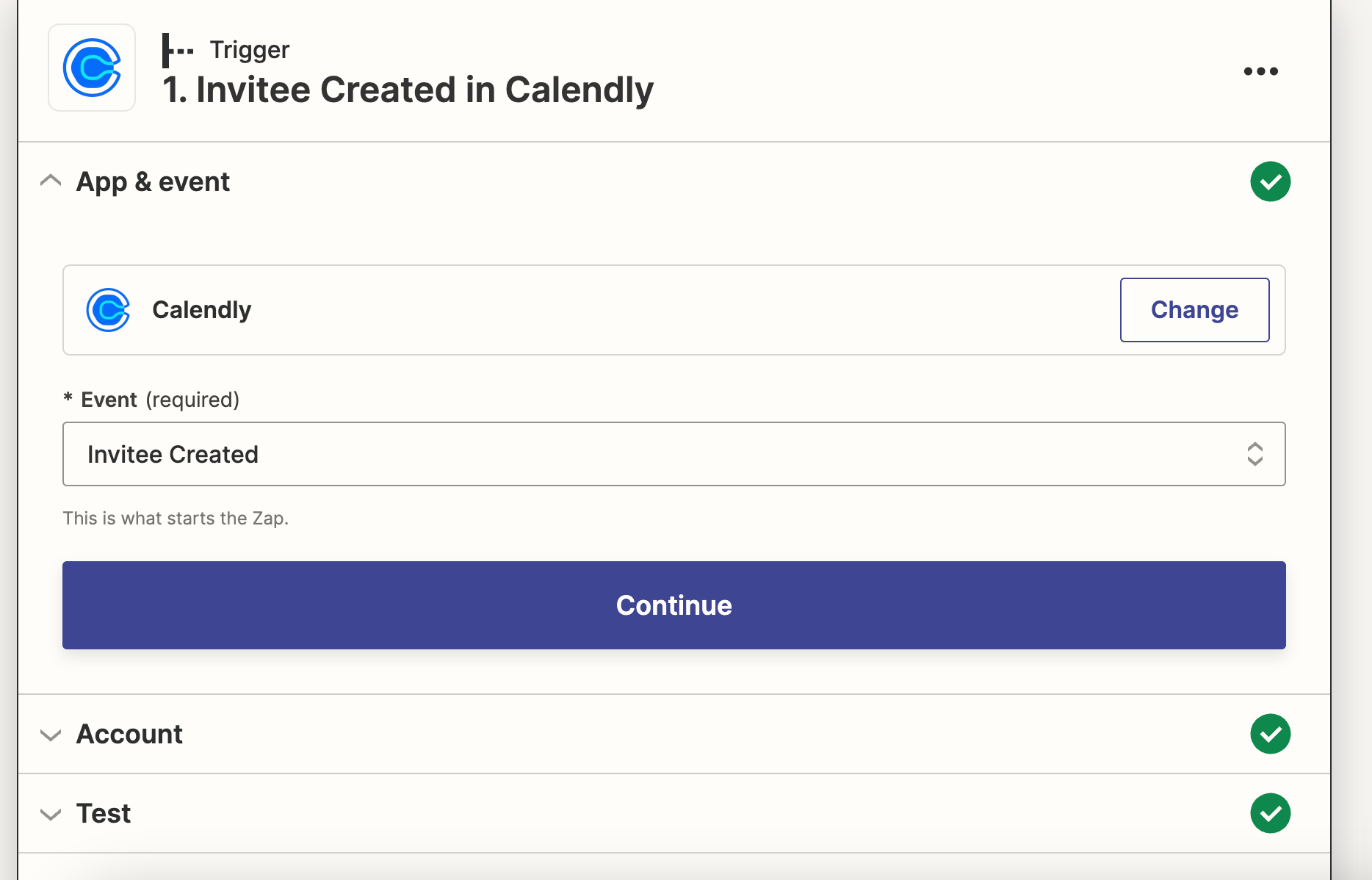Click the Trigger label text
The image size is (1372, 880).
pos(250,50)
